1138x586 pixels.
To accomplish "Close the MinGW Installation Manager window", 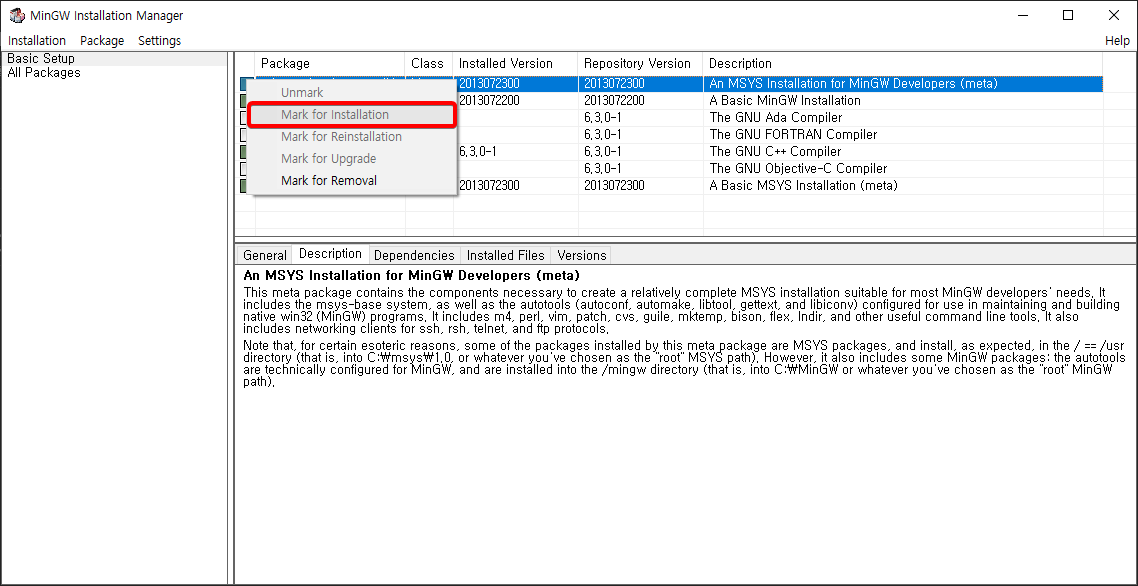I will click(x=1113, y=15).
